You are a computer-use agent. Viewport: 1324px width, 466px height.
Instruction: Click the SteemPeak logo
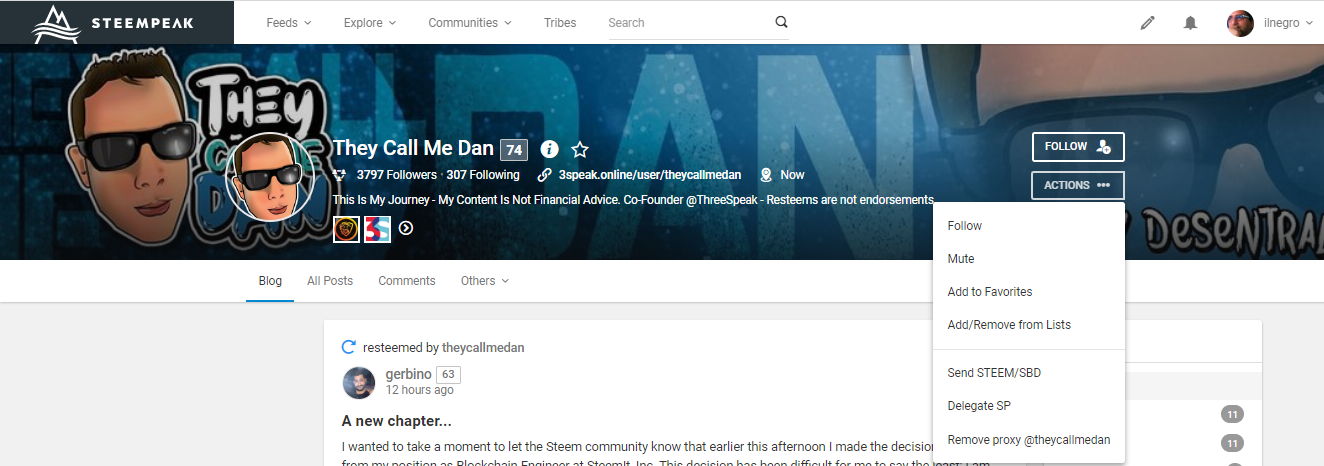pyautogui.click(x=117, y=22)
